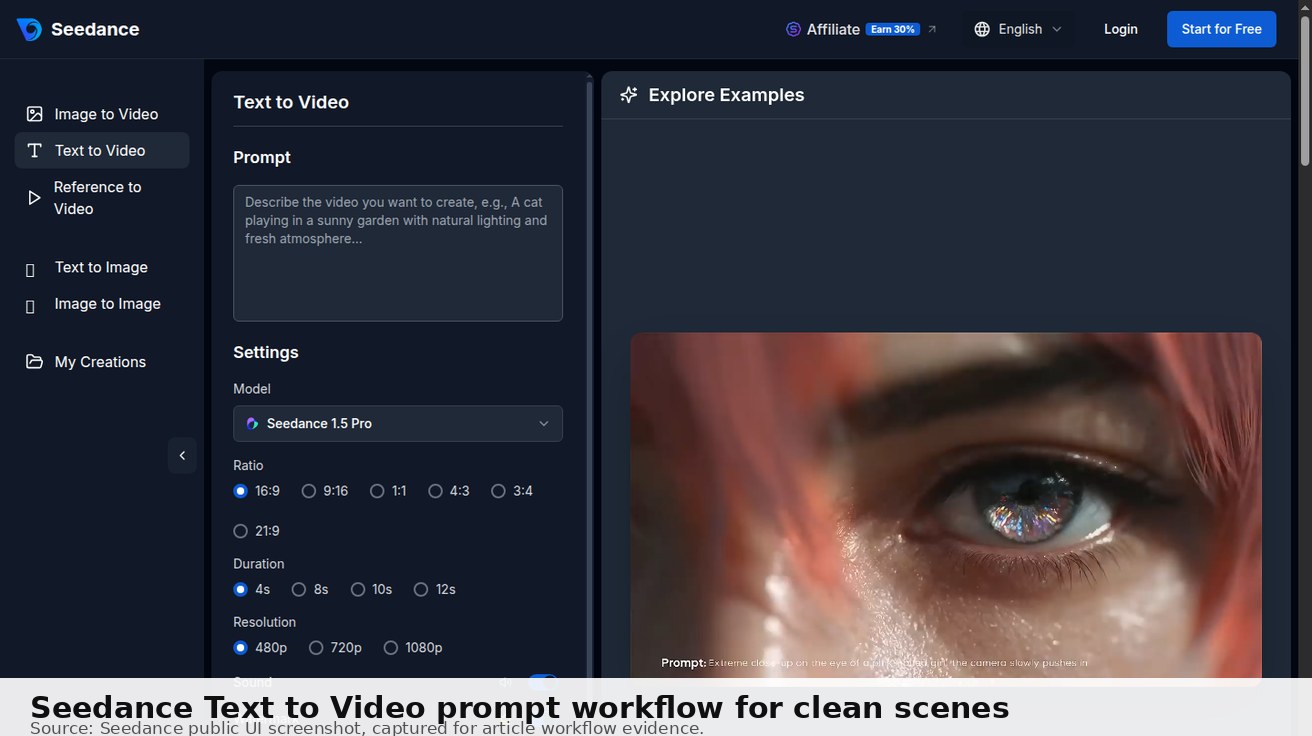The height and width of the screenshot is (736, 1312).
Task: Click into the Prompt text area
Action: [x=398, y=253]
